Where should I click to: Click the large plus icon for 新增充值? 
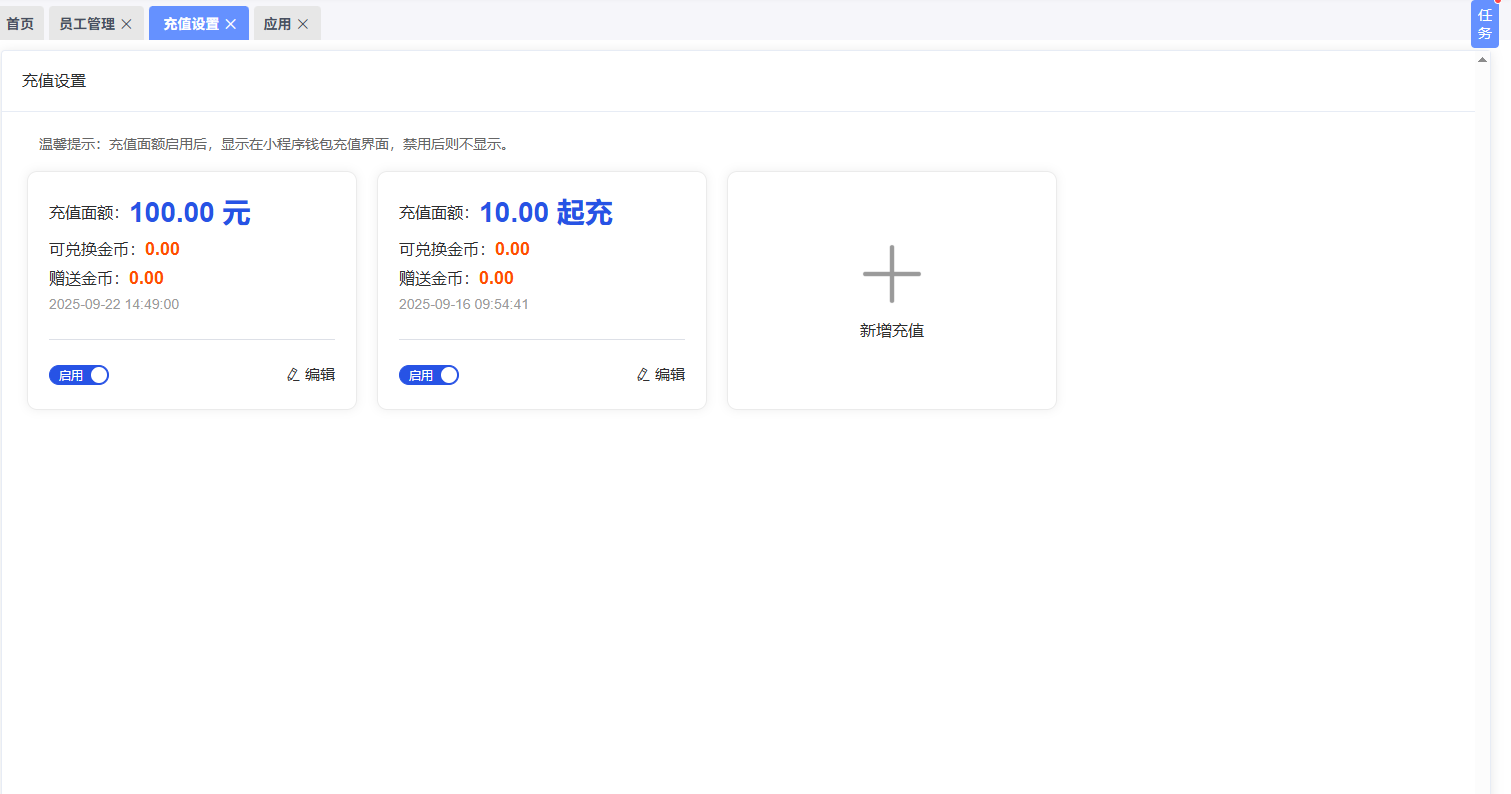click(x=891, y=274)
